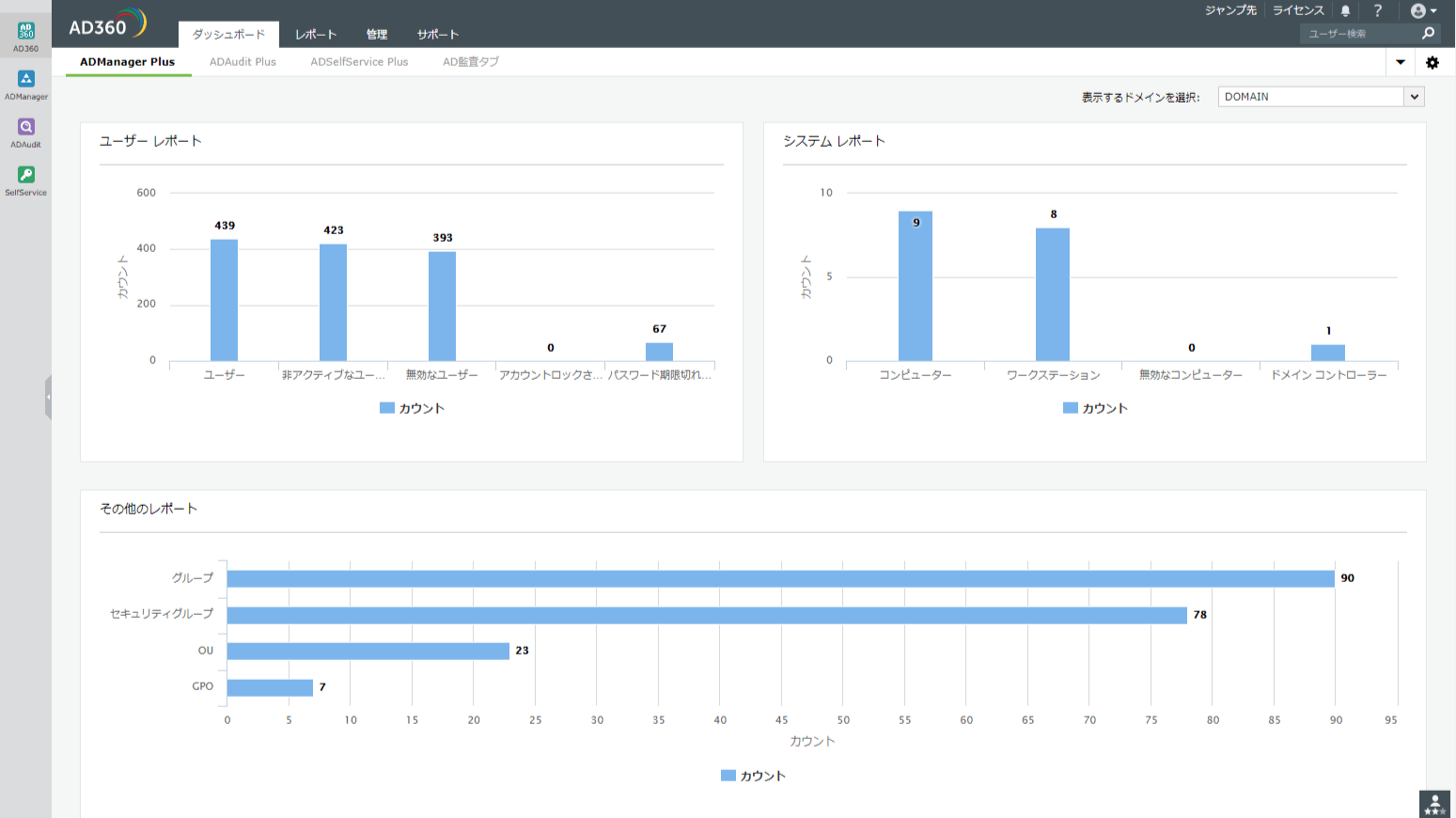Hide the カウント series in その他のレポート
Image resolution: width=1456 pixels, height=818 pixels.
[x=752, y=775]
